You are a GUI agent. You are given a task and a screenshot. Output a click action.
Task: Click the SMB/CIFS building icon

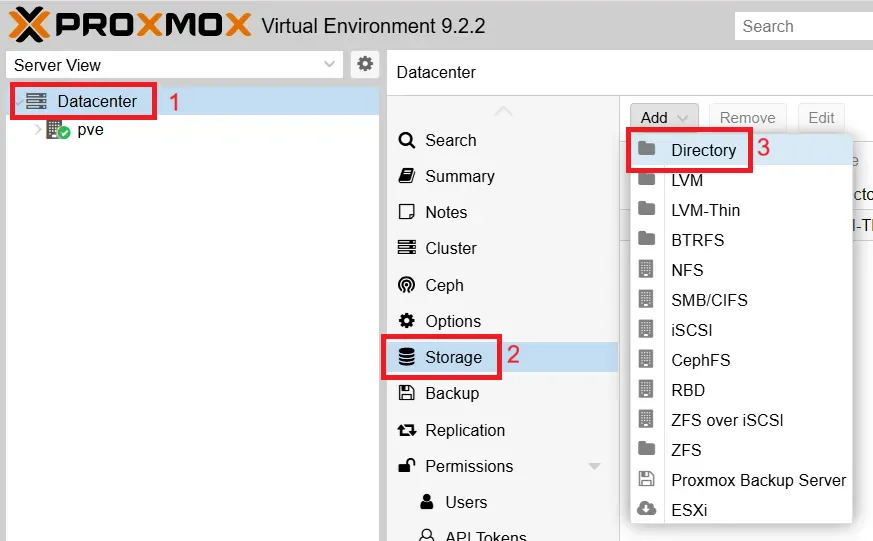[x=646, y=299]
